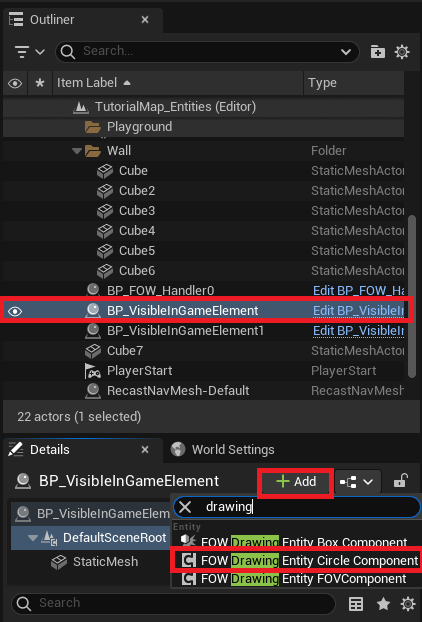Click the create new folder icon
The width and height of the screenshot is (422, 622).
[x=377, y=52]
